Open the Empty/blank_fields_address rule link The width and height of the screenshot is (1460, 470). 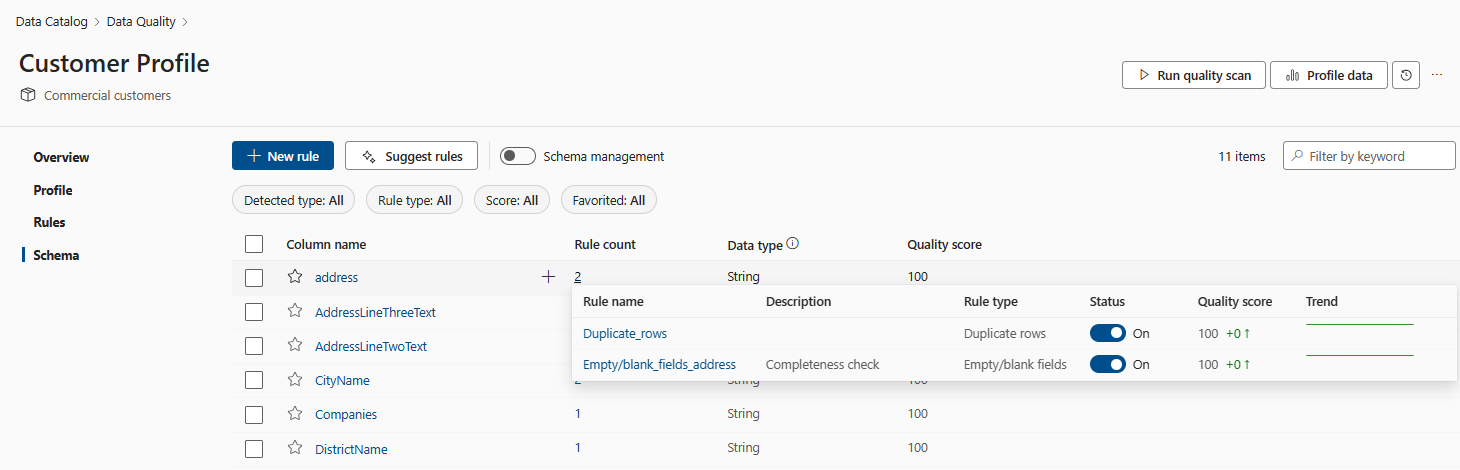[659, 365]
